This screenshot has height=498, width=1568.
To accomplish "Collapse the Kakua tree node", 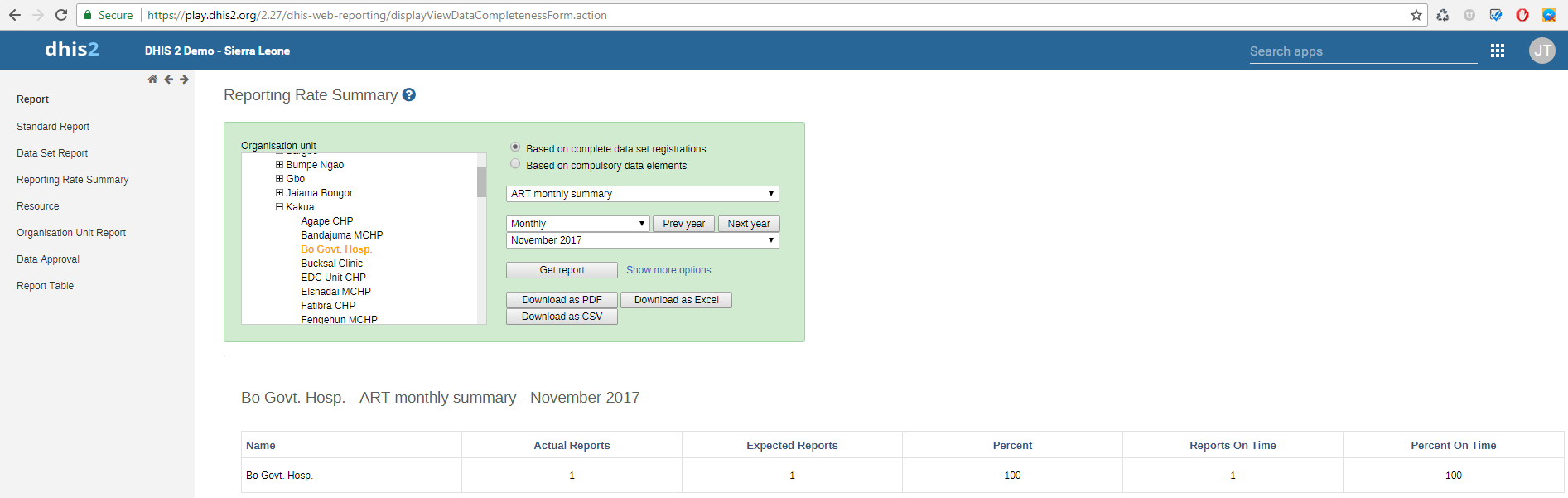I will point(279,206).
